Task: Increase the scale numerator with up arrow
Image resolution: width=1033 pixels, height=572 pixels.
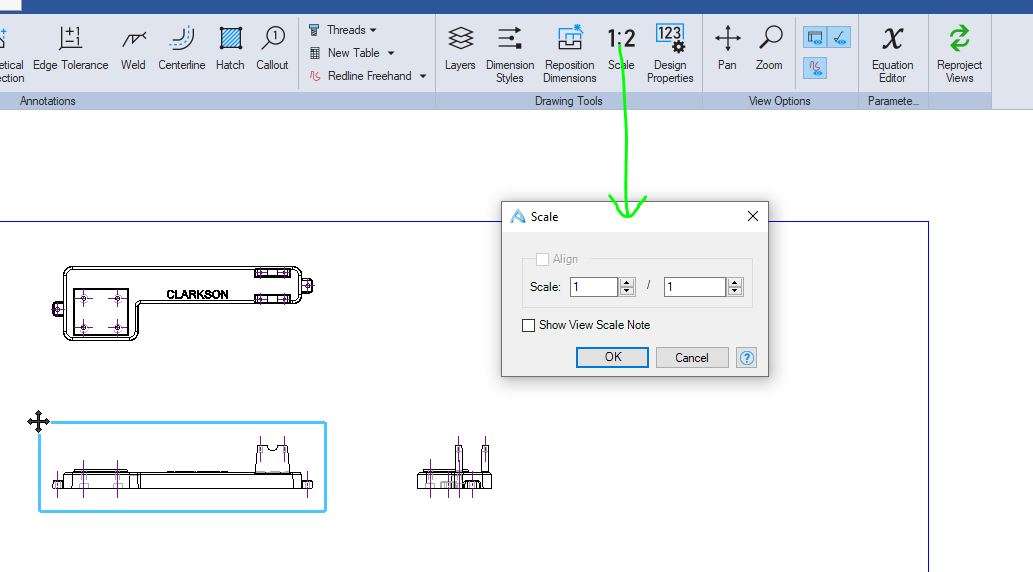Action: (627, 282)
